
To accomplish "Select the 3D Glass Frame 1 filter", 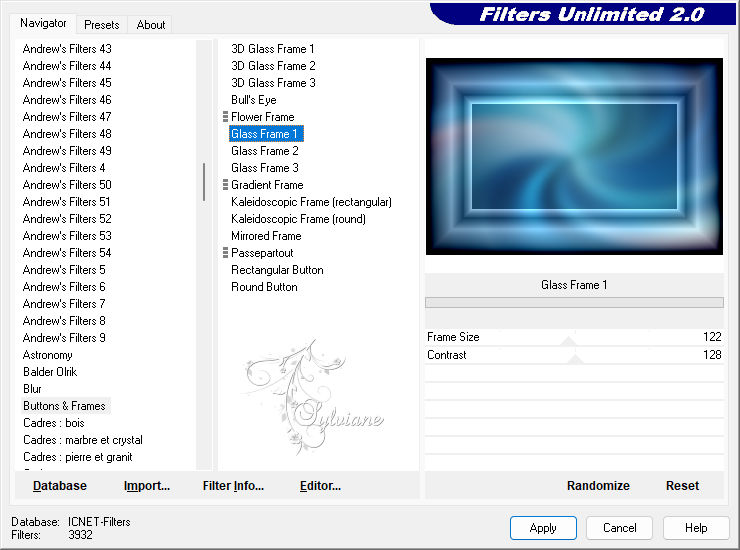I will [272, 49].
